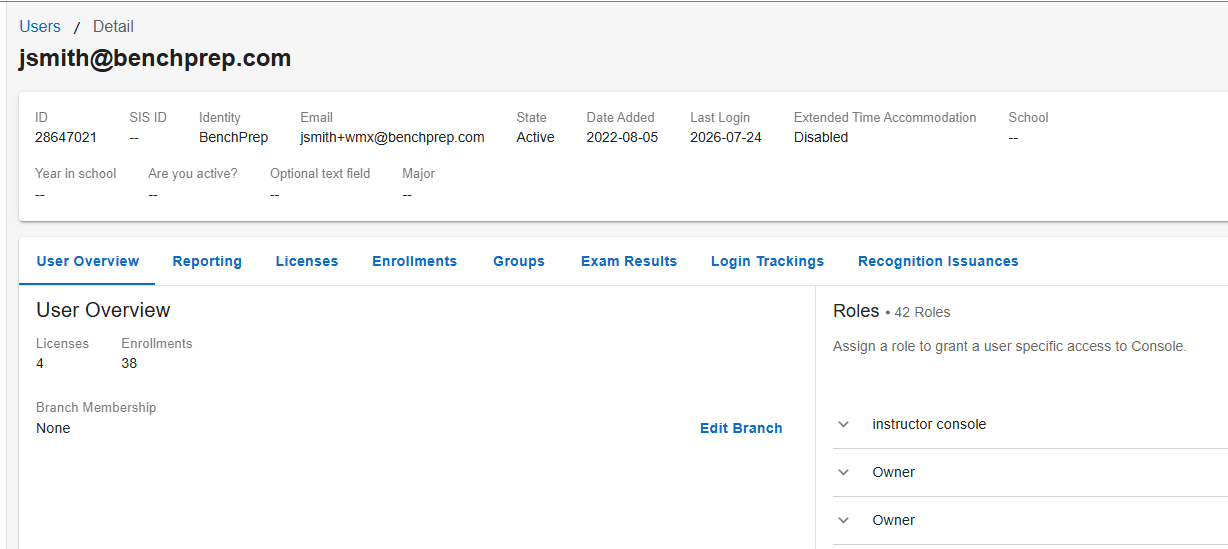Select the instructor console role row text
The image size is (1228, 549).
tap(929, 424)
